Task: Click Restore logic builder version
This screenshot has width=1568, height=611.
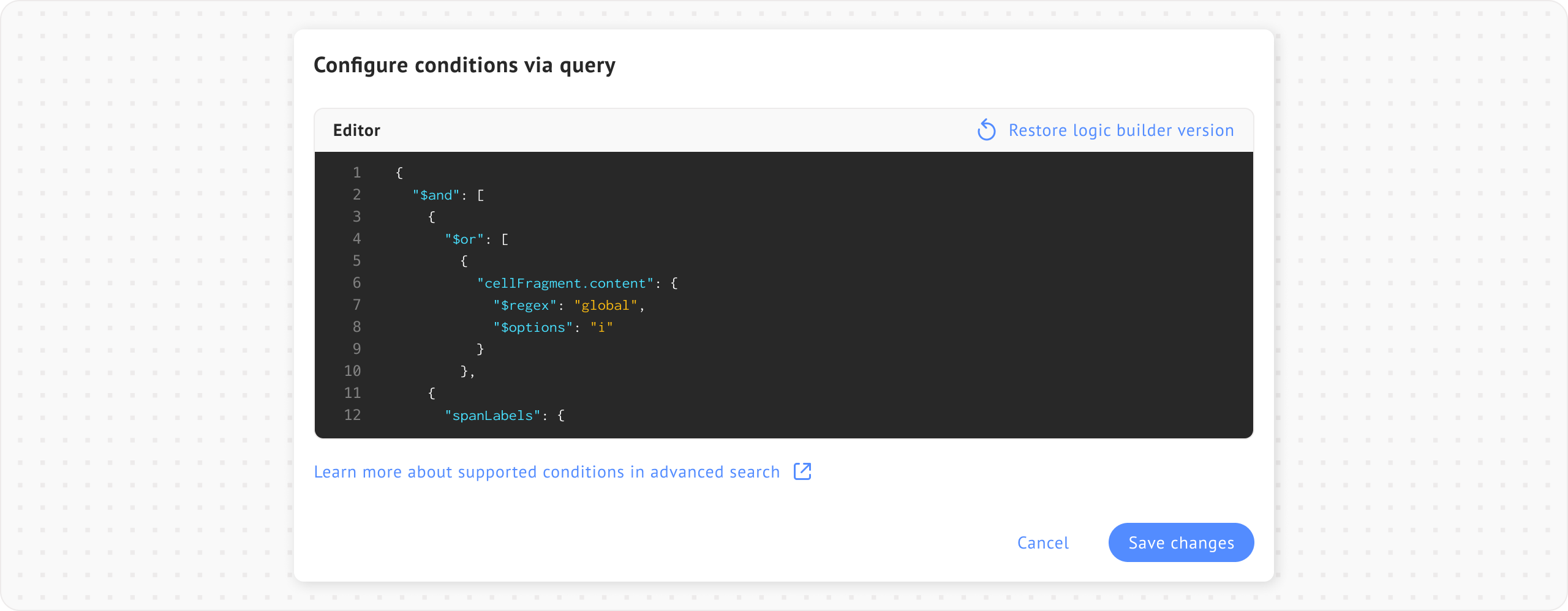Action: pos(1121,130)
